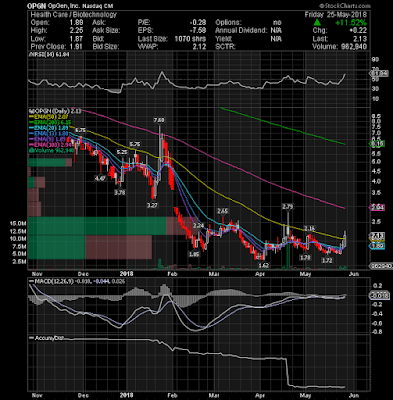
Task: Click the green Volume legend entry
Action: (51, 150)
